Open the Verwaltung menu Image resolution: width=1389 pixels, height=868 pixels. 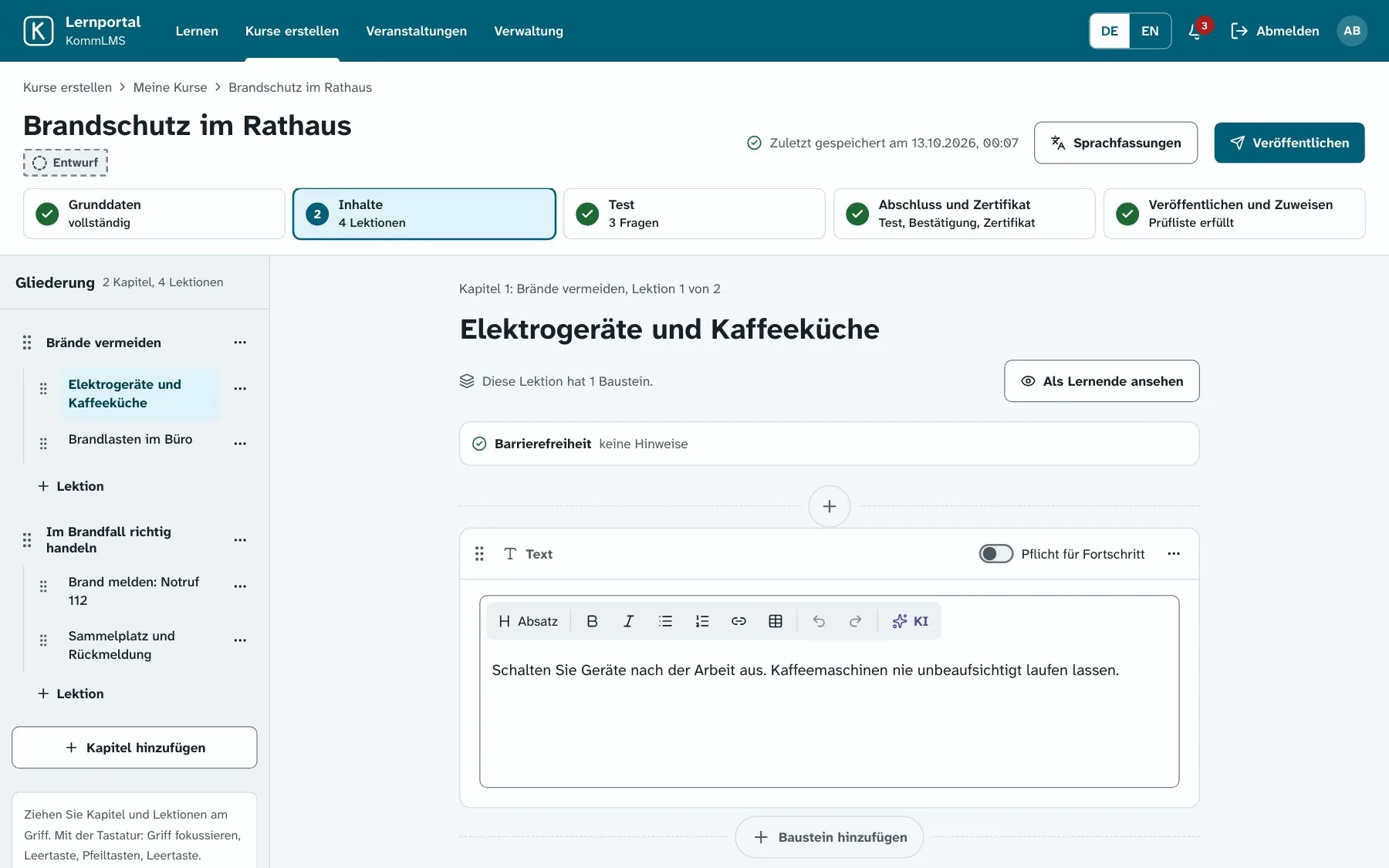[x=529, y=31]
